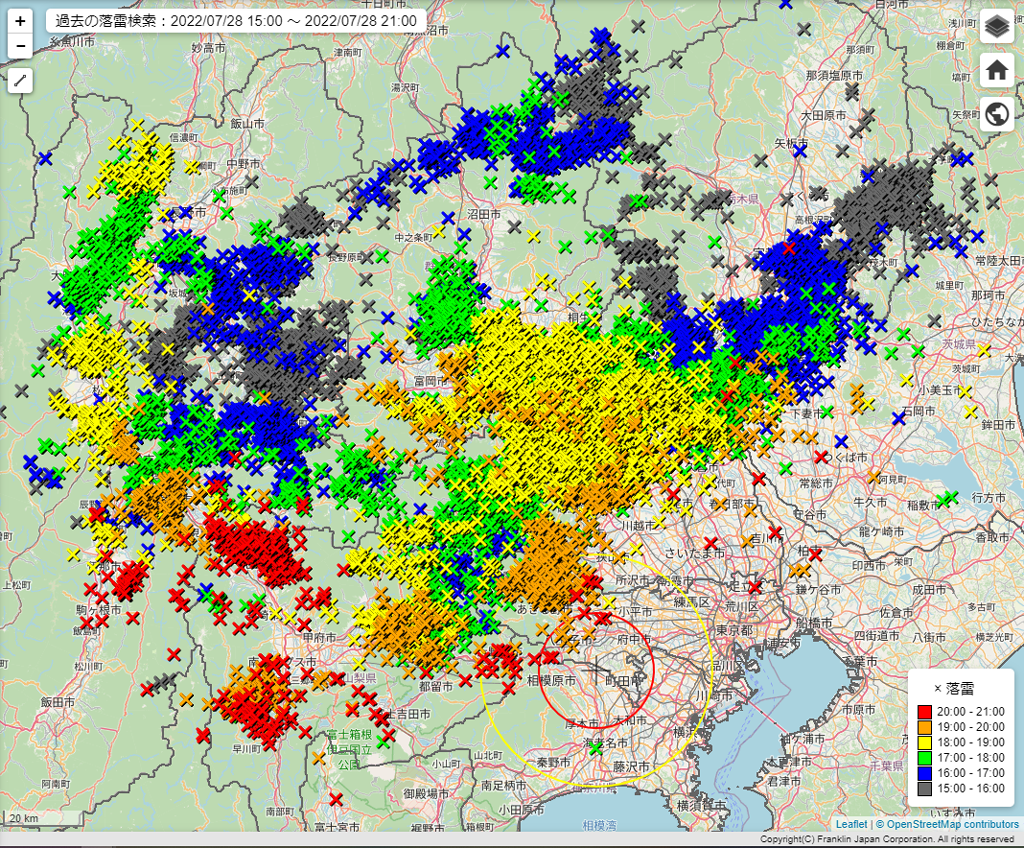The height and width of the screenshot is (848, 1024).
Task: Zoom in with the plus button
Action: (21, 20)
